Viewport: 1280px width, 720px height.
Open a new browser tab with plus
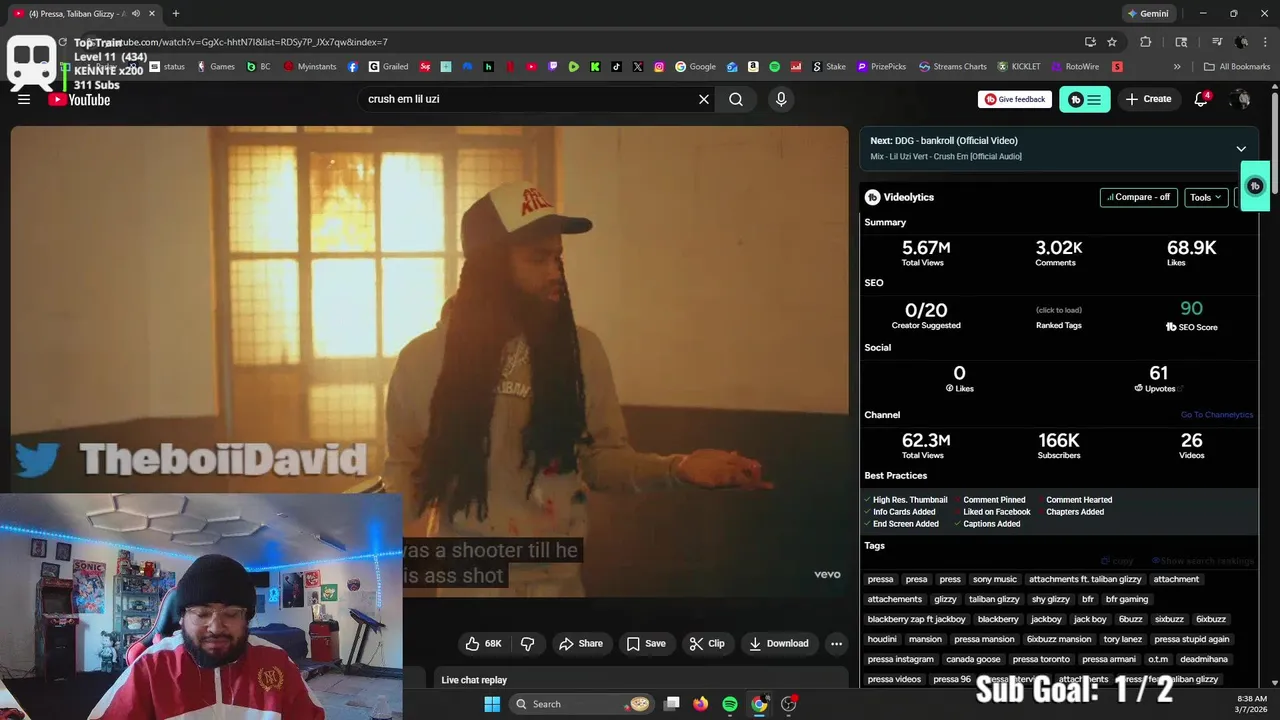coord(176,14)
